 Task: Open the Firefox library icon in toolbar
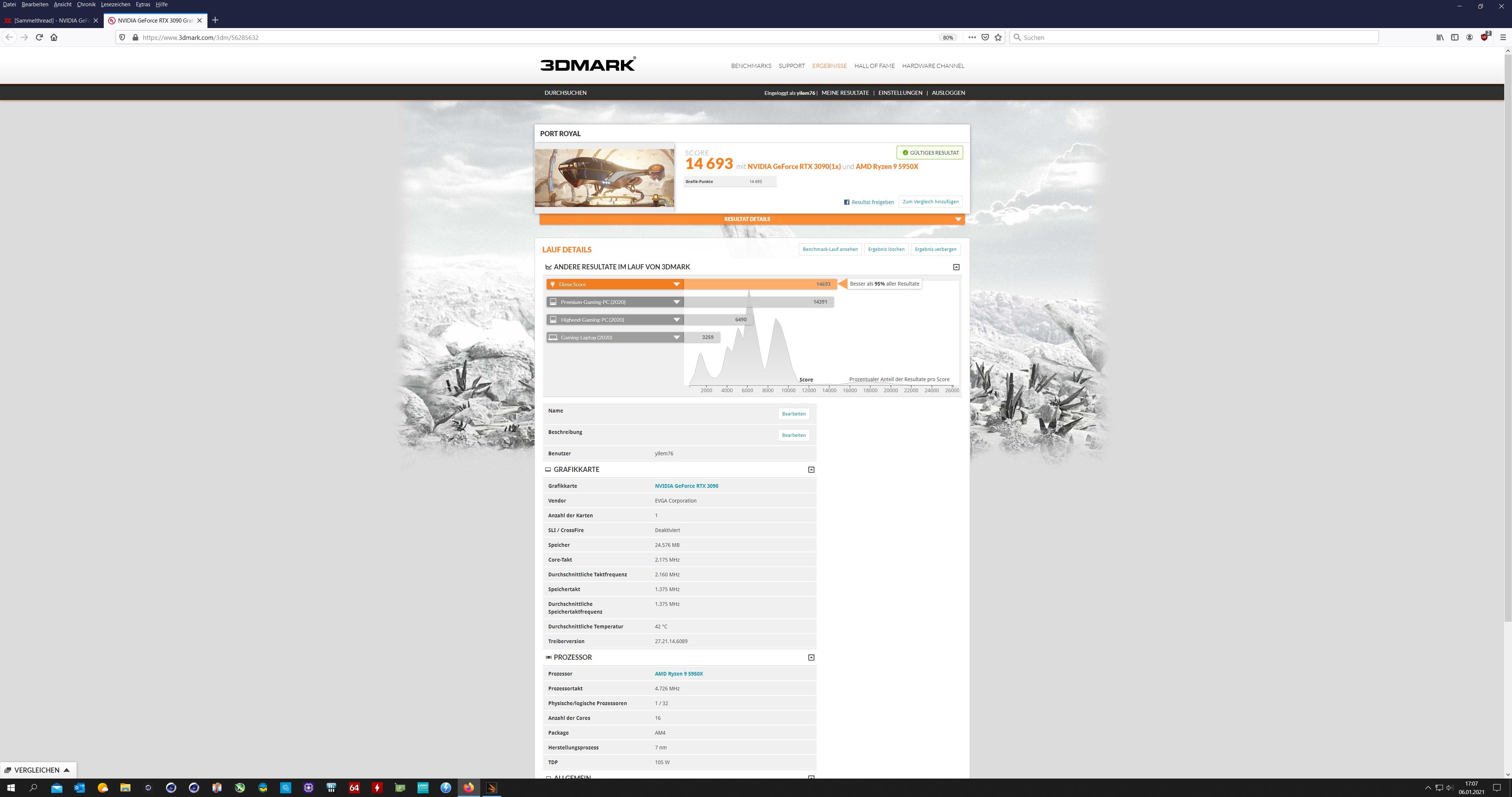tap(1440, 37)
